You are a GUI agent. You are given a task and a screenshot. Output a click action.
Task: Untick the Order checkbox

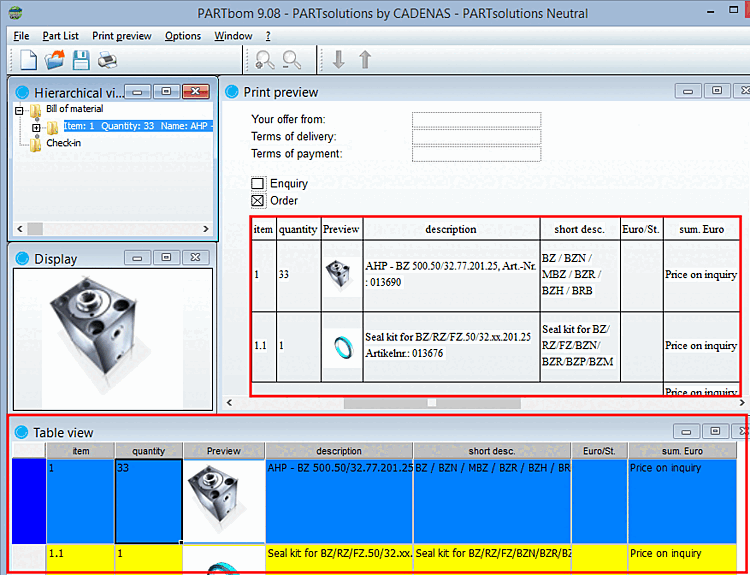coord(257,200)
